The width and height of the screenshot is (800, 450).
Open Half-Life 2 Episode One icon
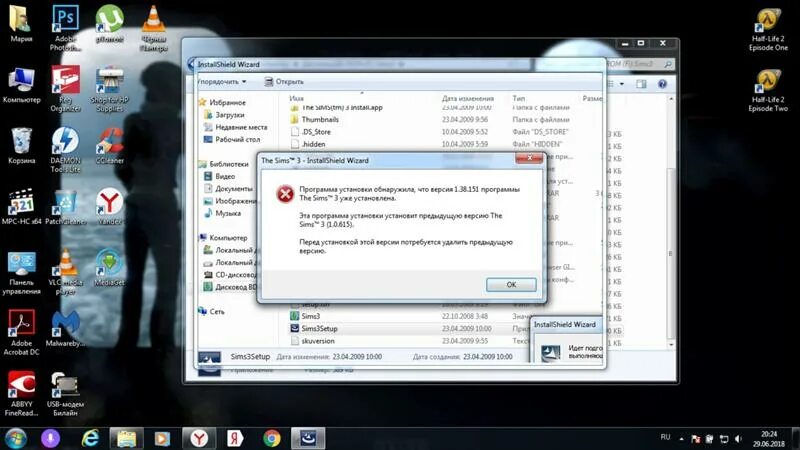pyautogui.click(x=768, y=28)
